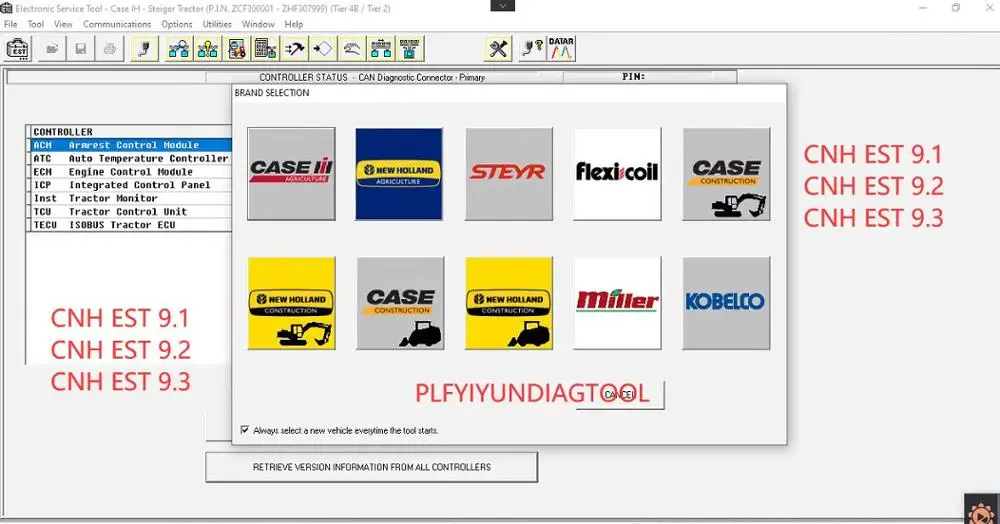Select the Miller brand tile
This screenshot has width=1000, height=524.
click(617, 303)
